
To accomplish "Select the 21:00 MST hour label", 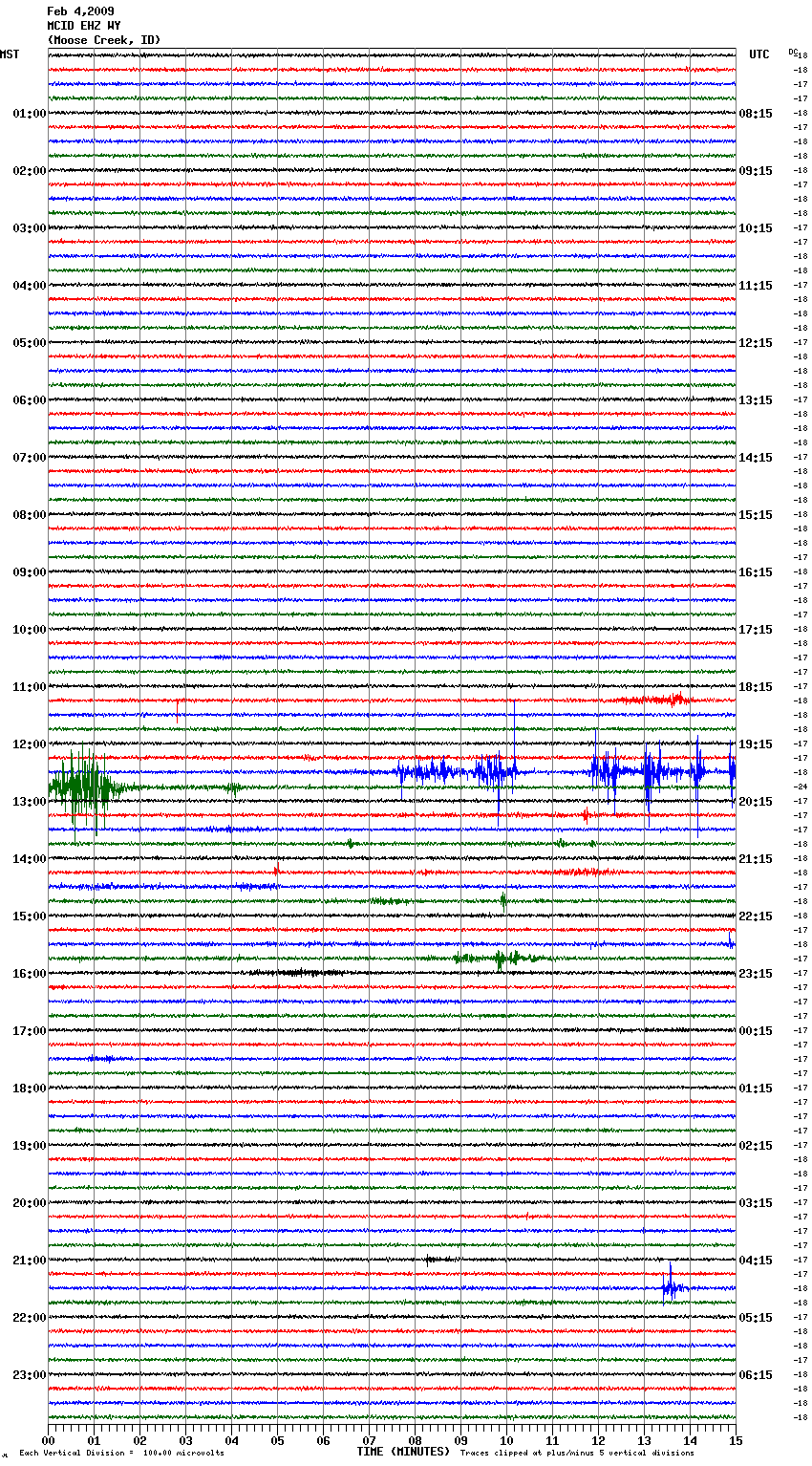I will point(29,1261).
